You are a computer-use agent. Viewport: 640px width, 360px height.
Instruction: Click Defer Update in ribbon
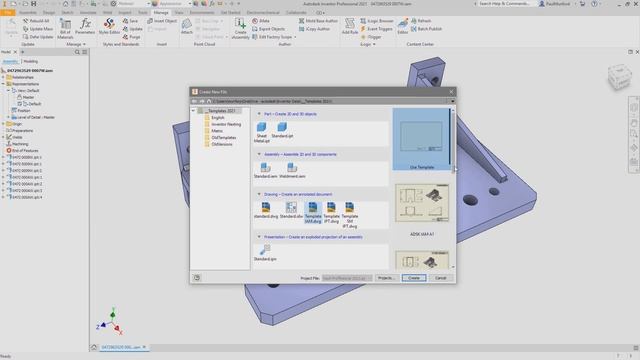tap(38, 37)
